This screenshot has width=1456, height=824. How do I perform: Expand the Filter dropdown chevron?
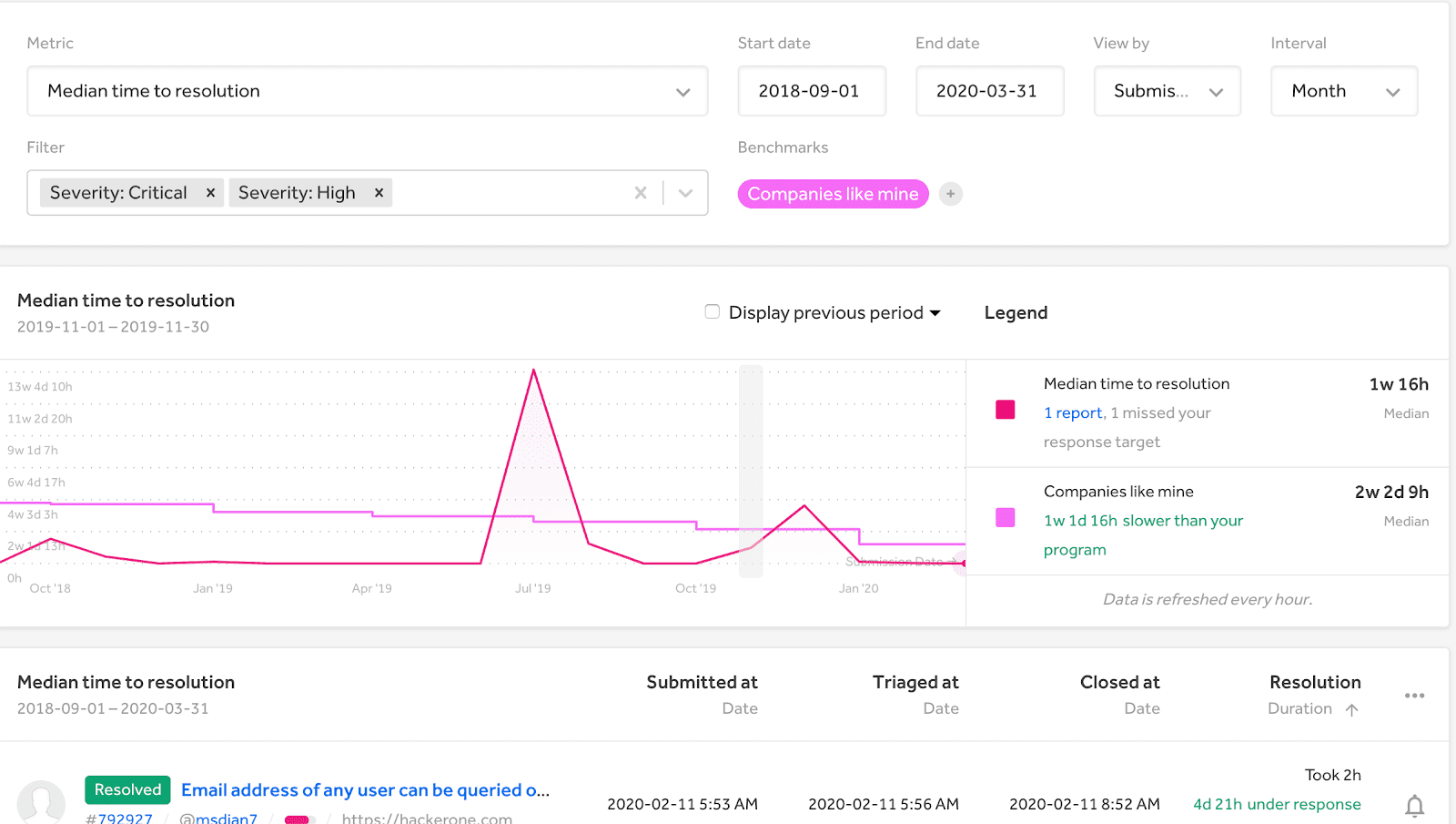click(686, 193)
